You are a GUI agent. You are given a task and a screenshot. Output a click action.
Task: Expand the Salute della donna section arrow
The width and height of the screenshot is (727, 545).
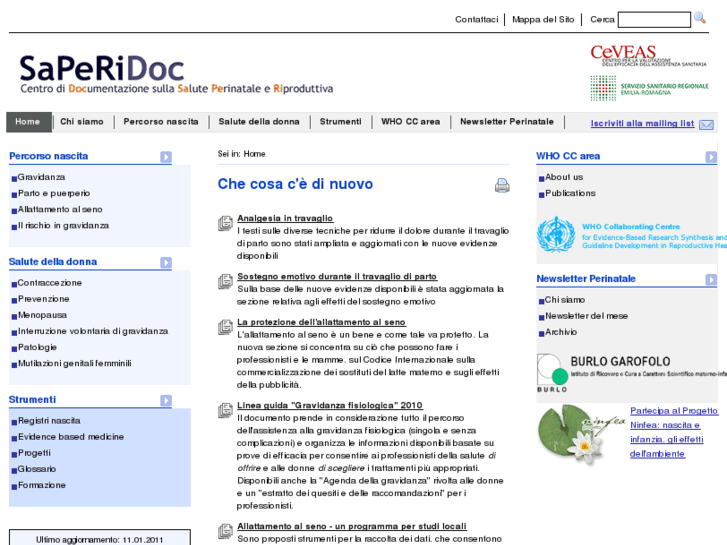(166, 263)
